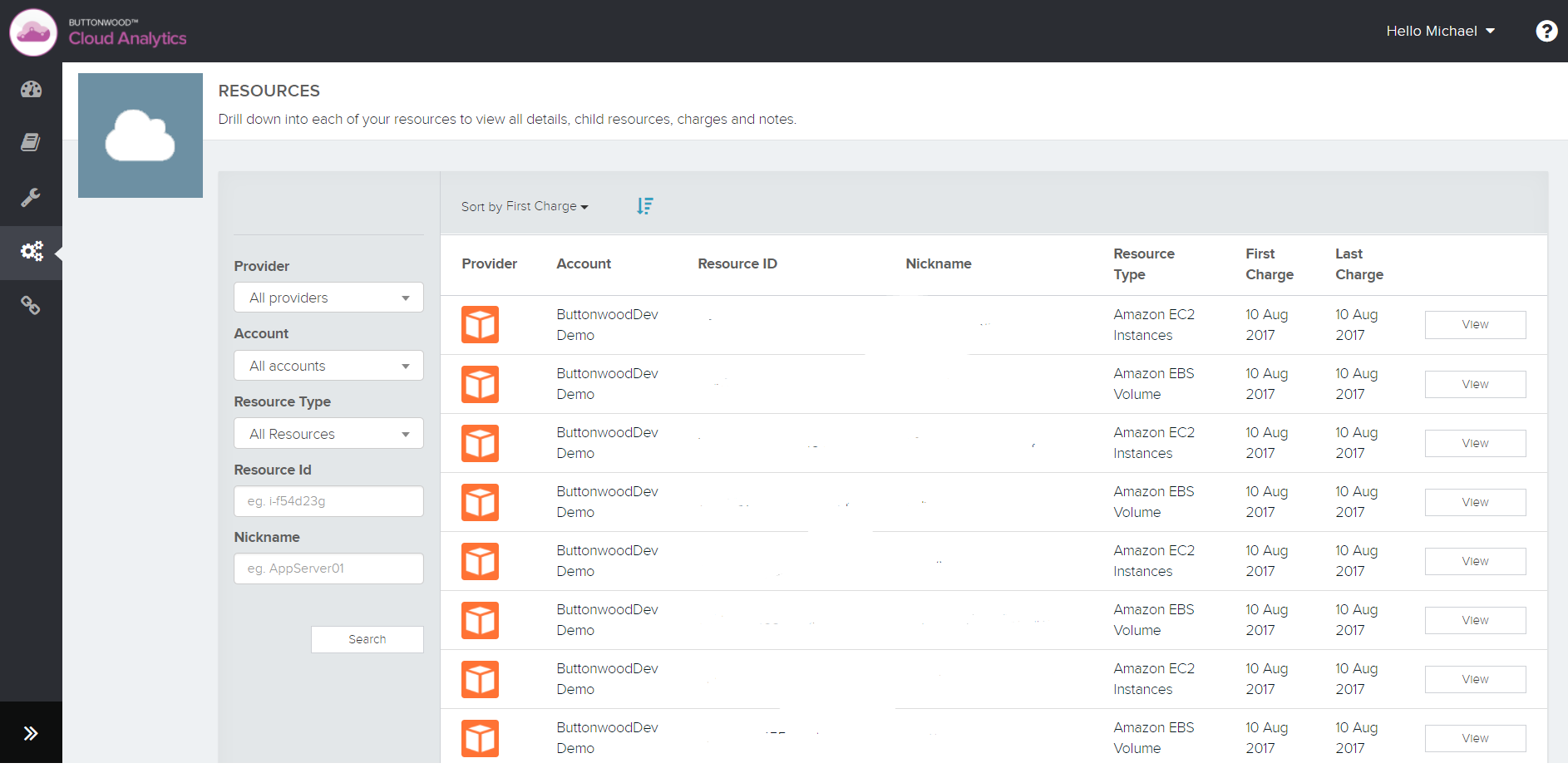Open the dashboard palette icon in sidebar
Screen dimensions: 1568x768
coord(31,89)
